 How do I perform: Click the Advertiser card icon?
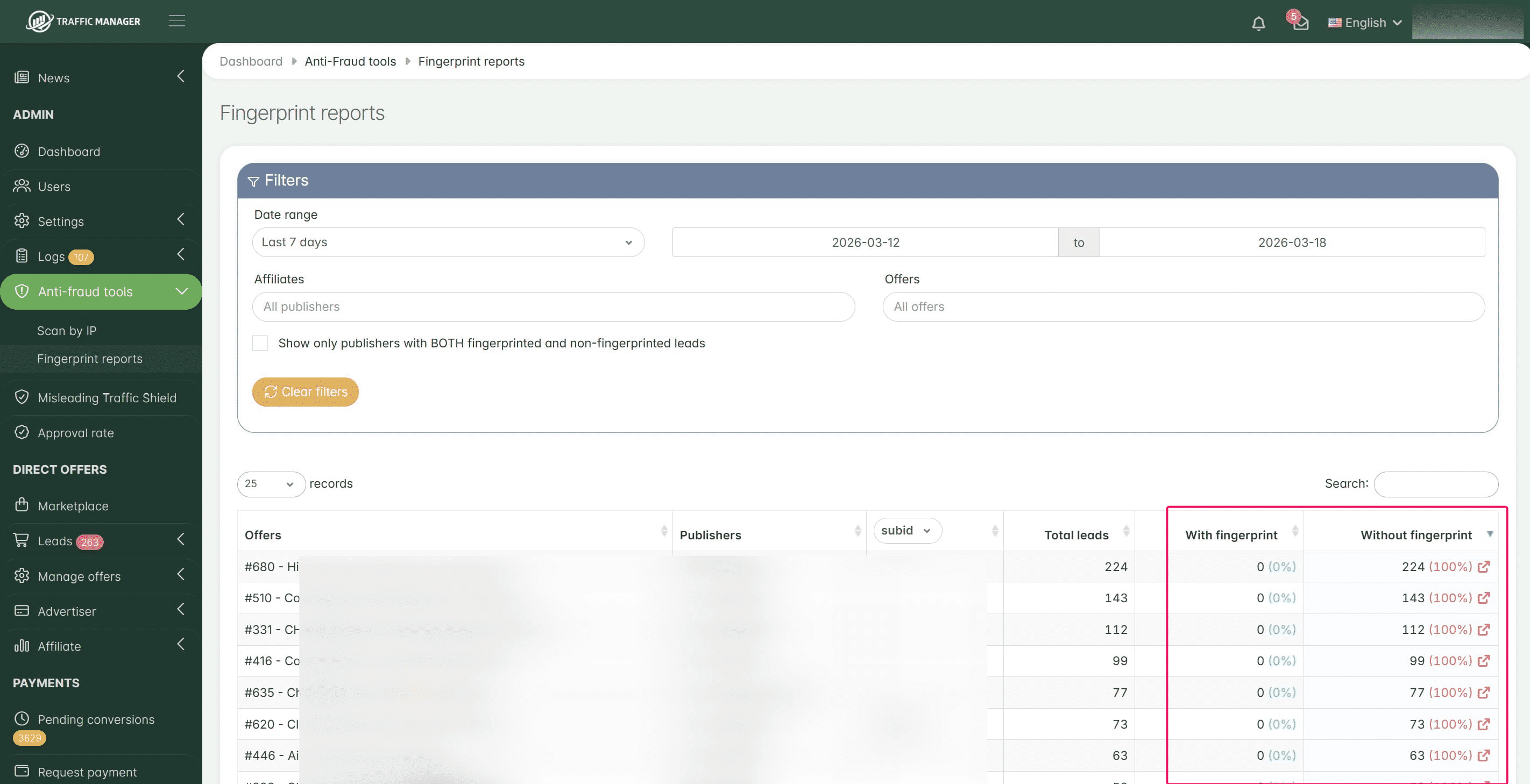tap(22, 610)
